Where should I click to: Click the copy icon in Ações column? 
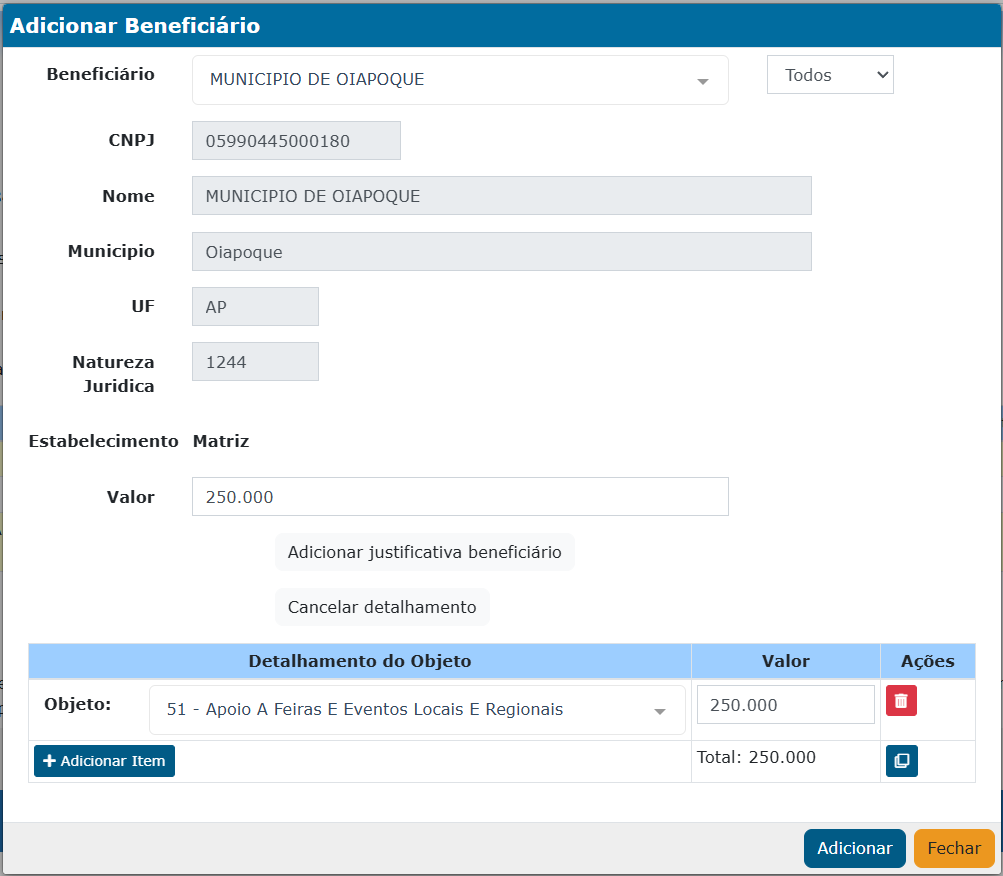pyautogui.click(x=901, y=761)
